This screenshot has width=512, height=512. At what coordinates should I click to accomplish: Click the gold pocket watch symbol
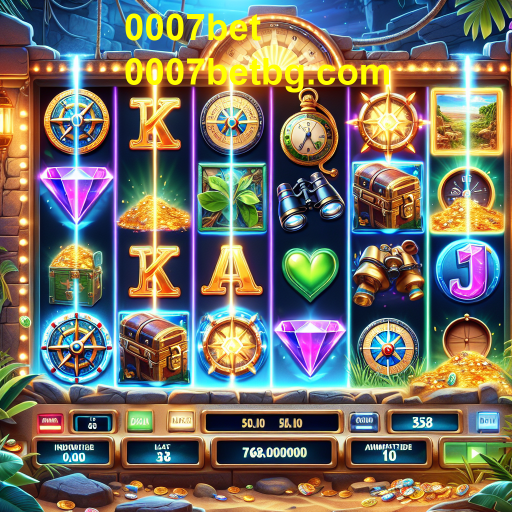click(309, 132)
